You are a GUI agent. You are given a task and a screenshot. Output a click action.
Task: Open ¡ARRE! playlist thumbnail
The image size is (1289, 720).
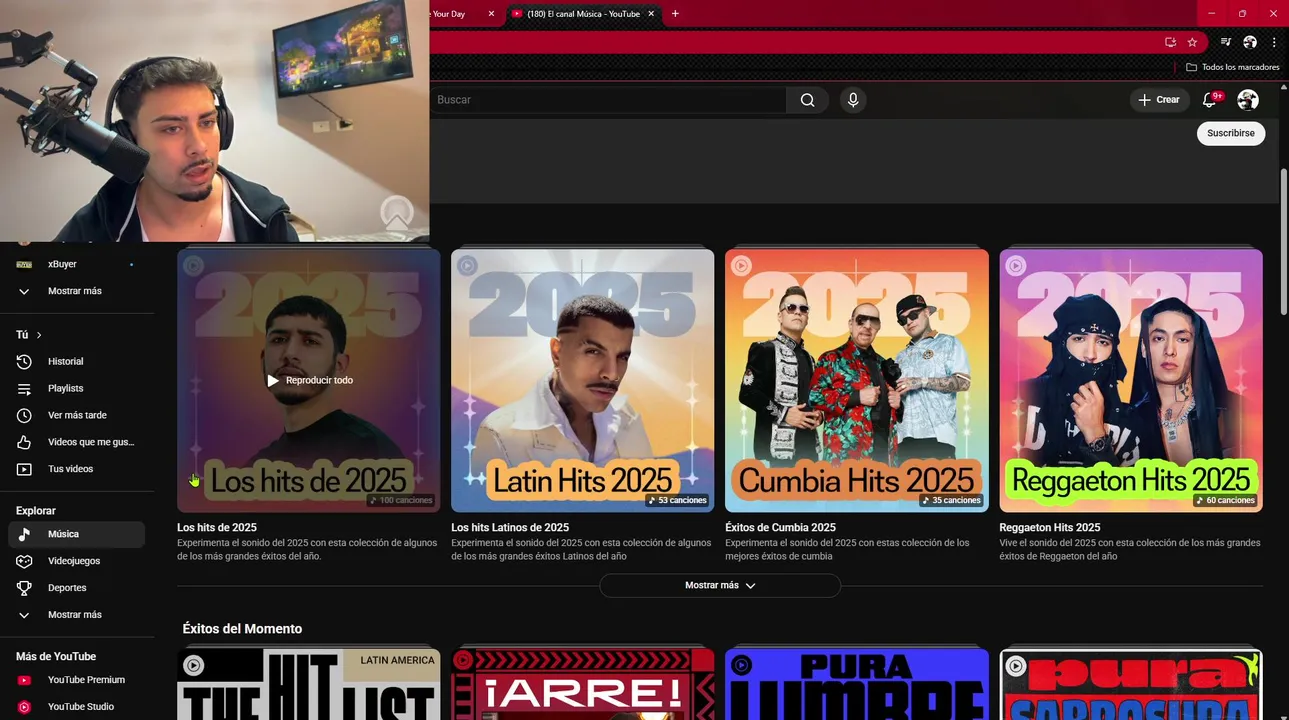(582, 684)
